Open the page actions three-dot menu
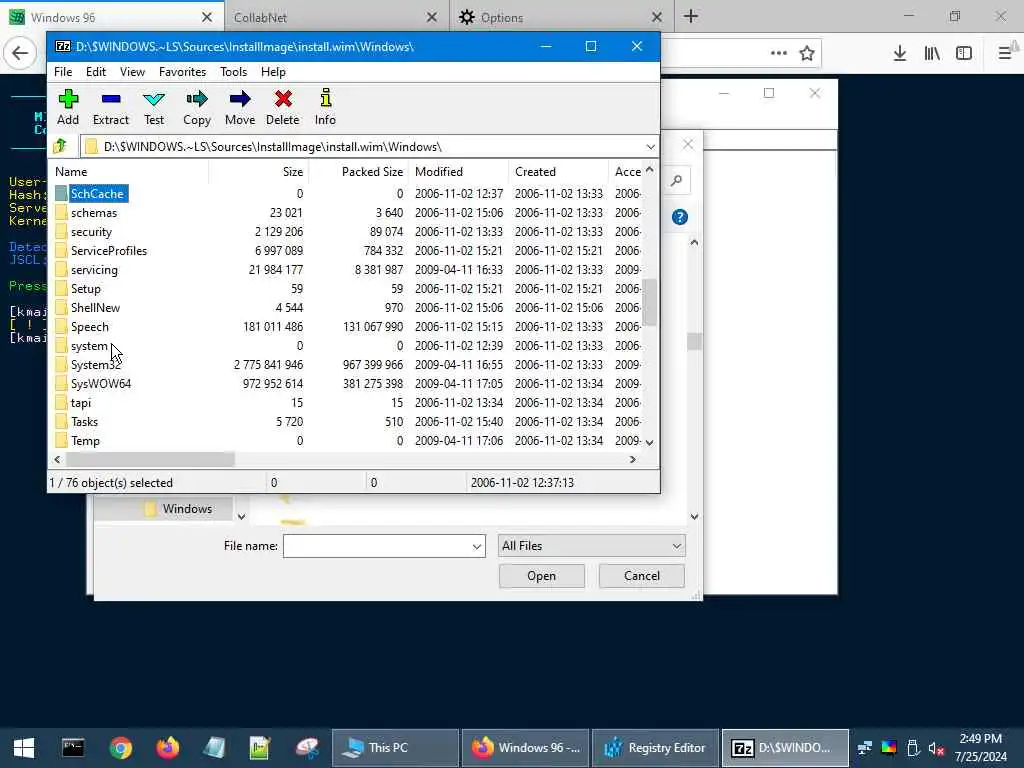Viewport: 1024px width, 768px height. pyautogui.click(x=778, y=54)
